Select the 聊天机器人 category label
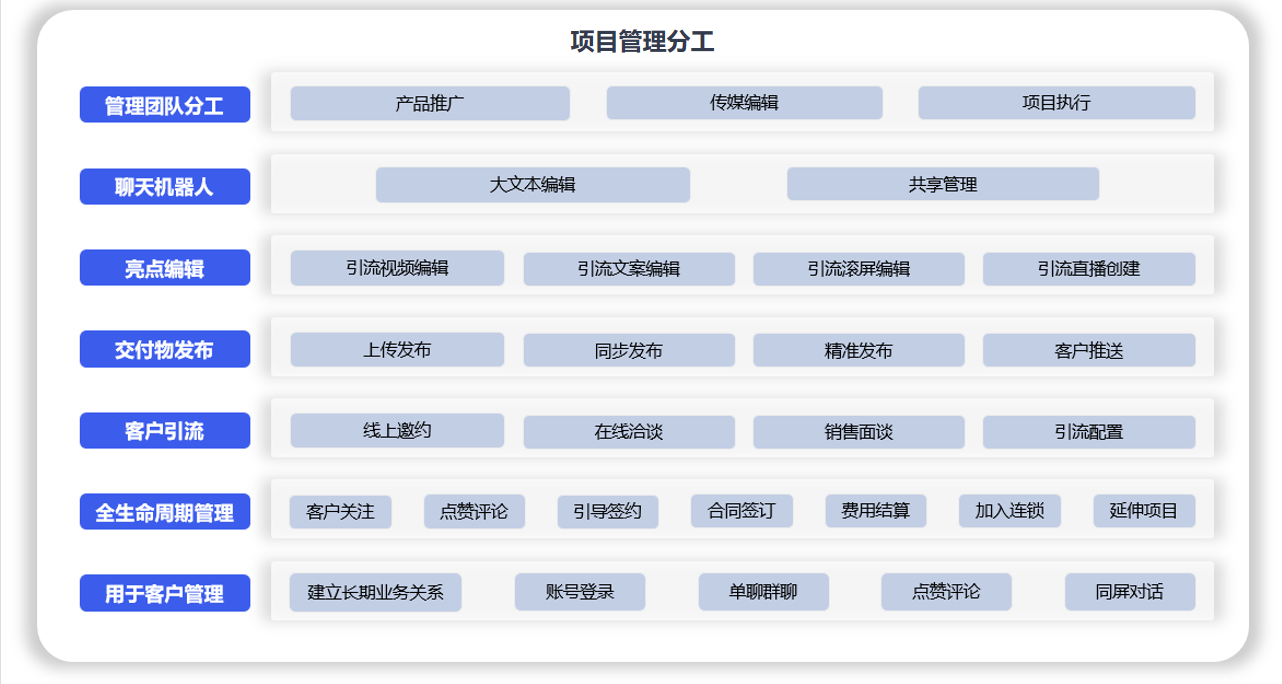 (164, 187)
